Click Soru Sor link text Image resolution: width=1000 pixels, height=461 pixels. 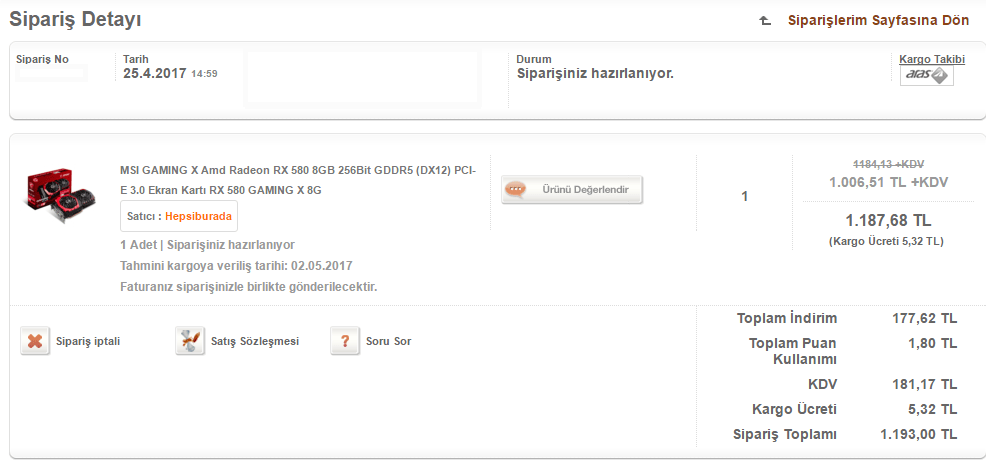(388, 341)
